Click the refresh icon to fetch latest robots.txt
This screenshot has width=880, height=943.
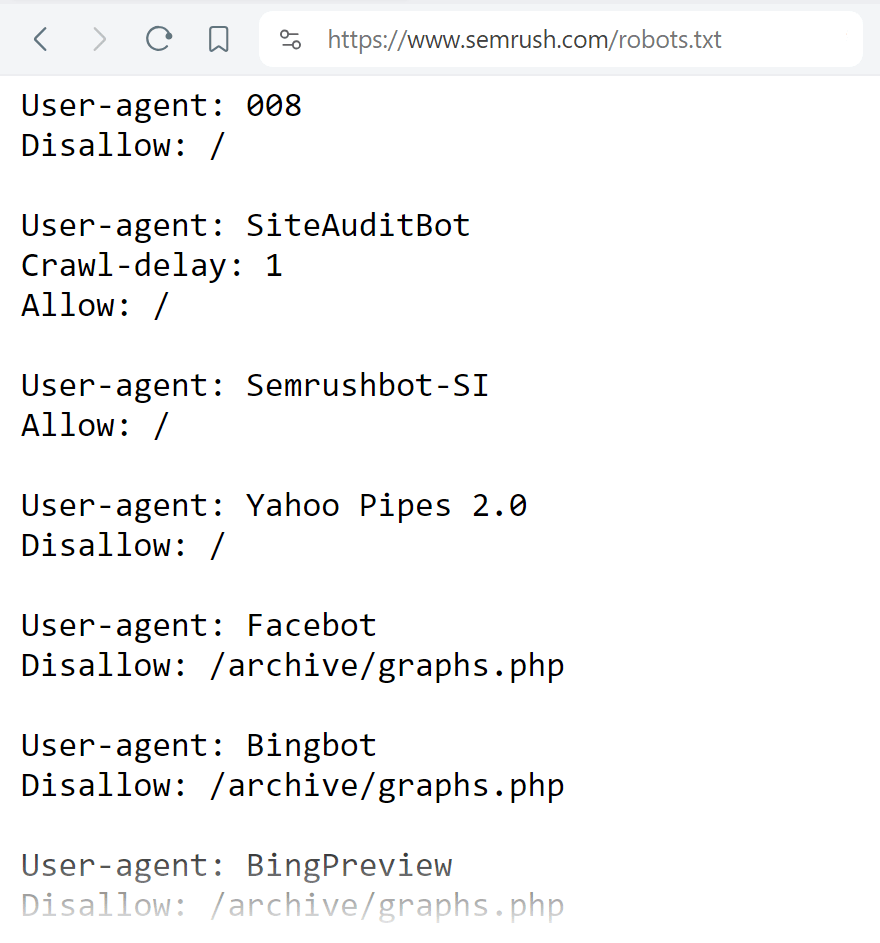click(x=159, y=39)
